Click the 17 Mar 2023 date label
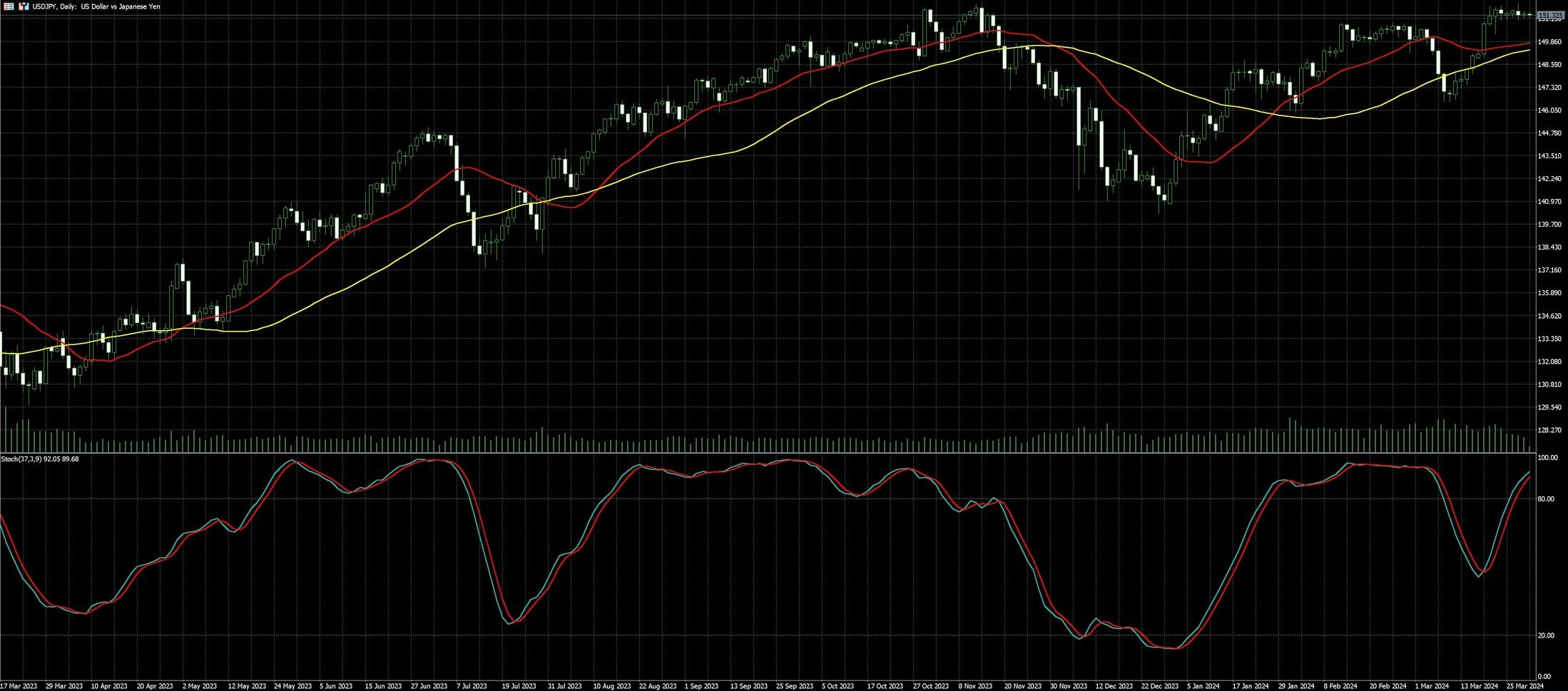This screenshot has width=1568, height=691. [x=19, y=686]
